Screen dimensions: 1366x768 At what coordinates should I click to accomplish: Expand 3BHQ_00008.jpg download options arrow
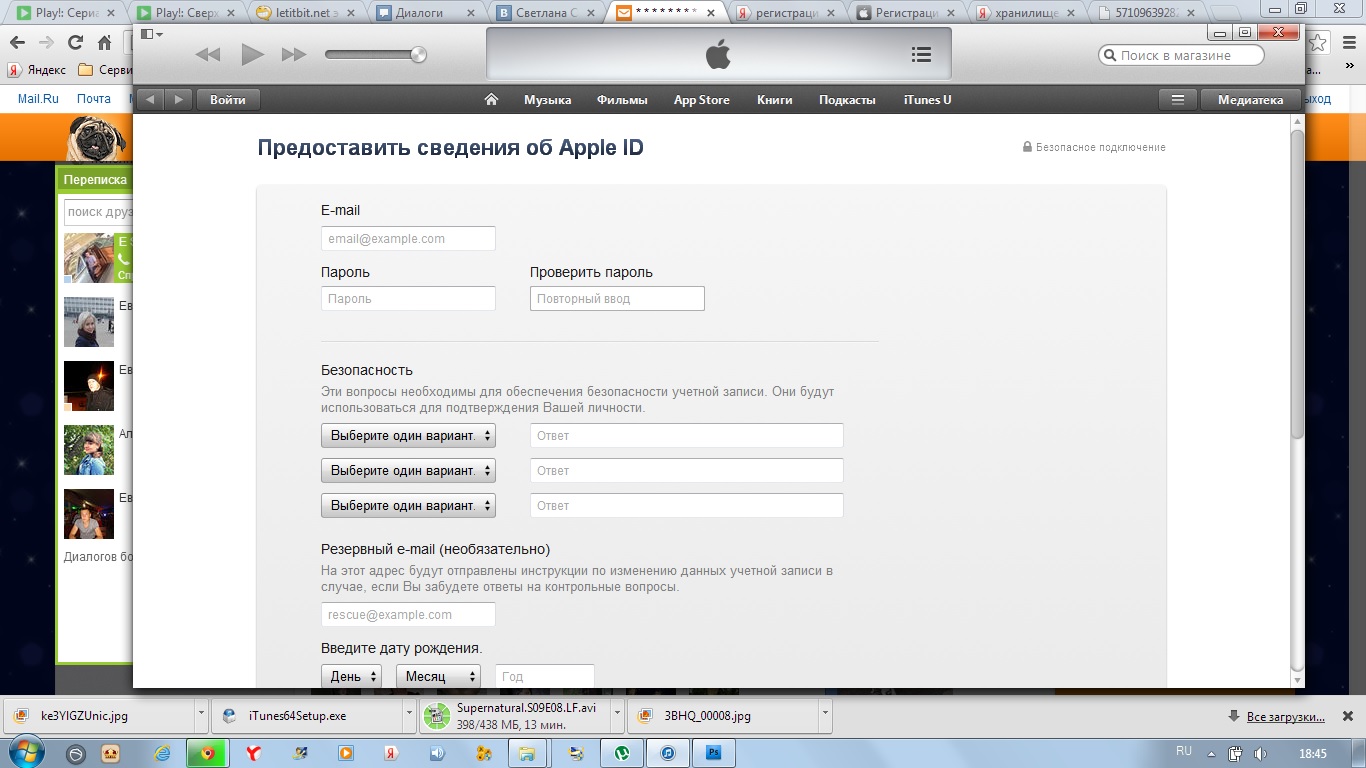826,716
